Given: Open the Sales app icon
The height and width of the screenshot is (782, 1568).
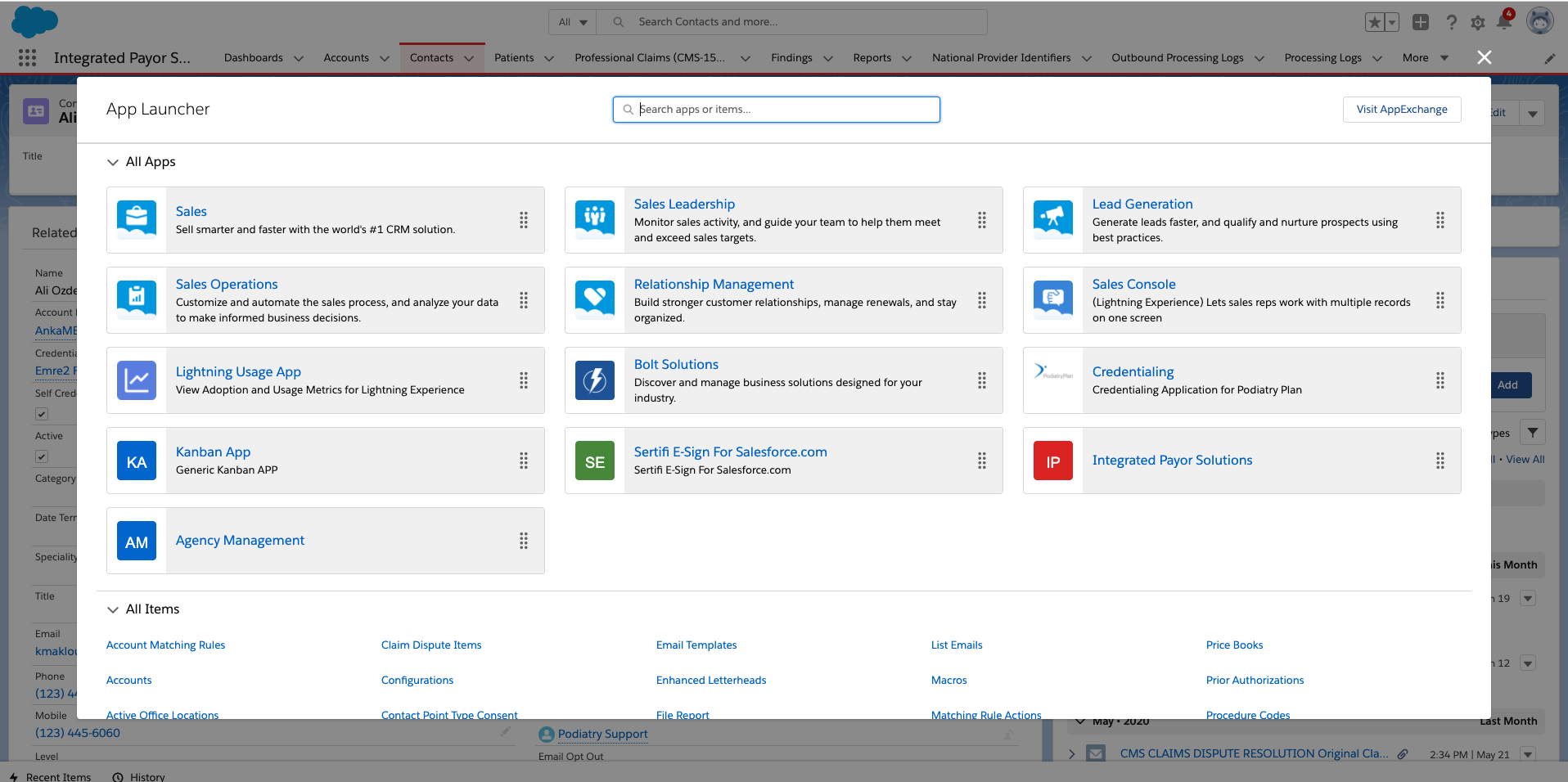Looking at the screenshot, I should pos(137,220).
